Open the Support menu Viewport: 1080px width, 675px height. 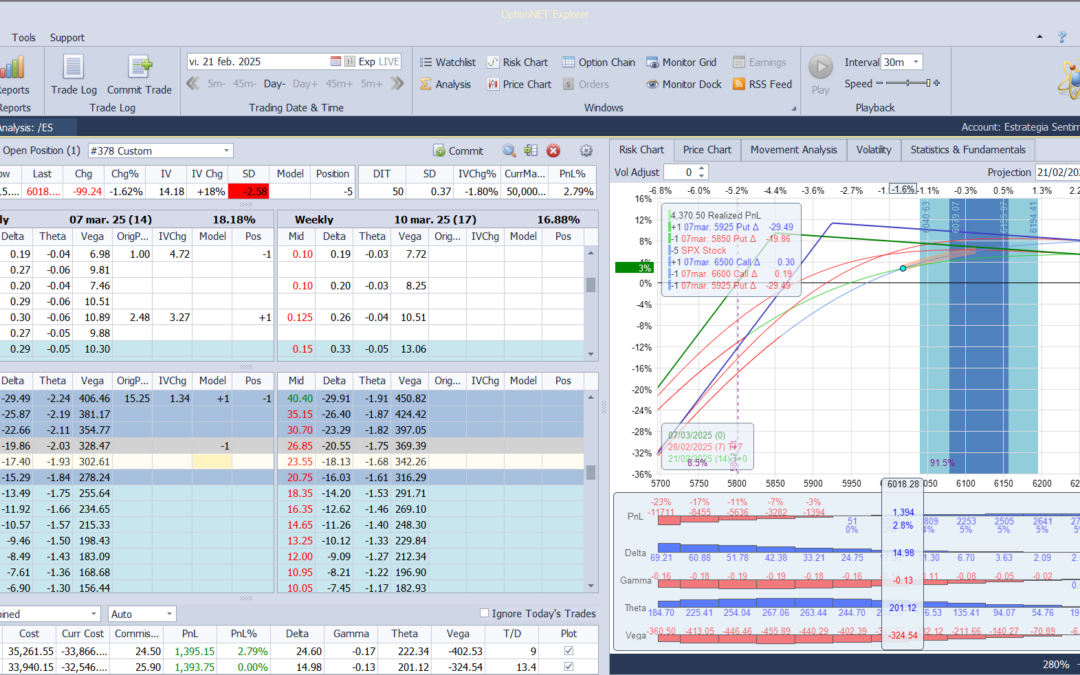point(67,37)
